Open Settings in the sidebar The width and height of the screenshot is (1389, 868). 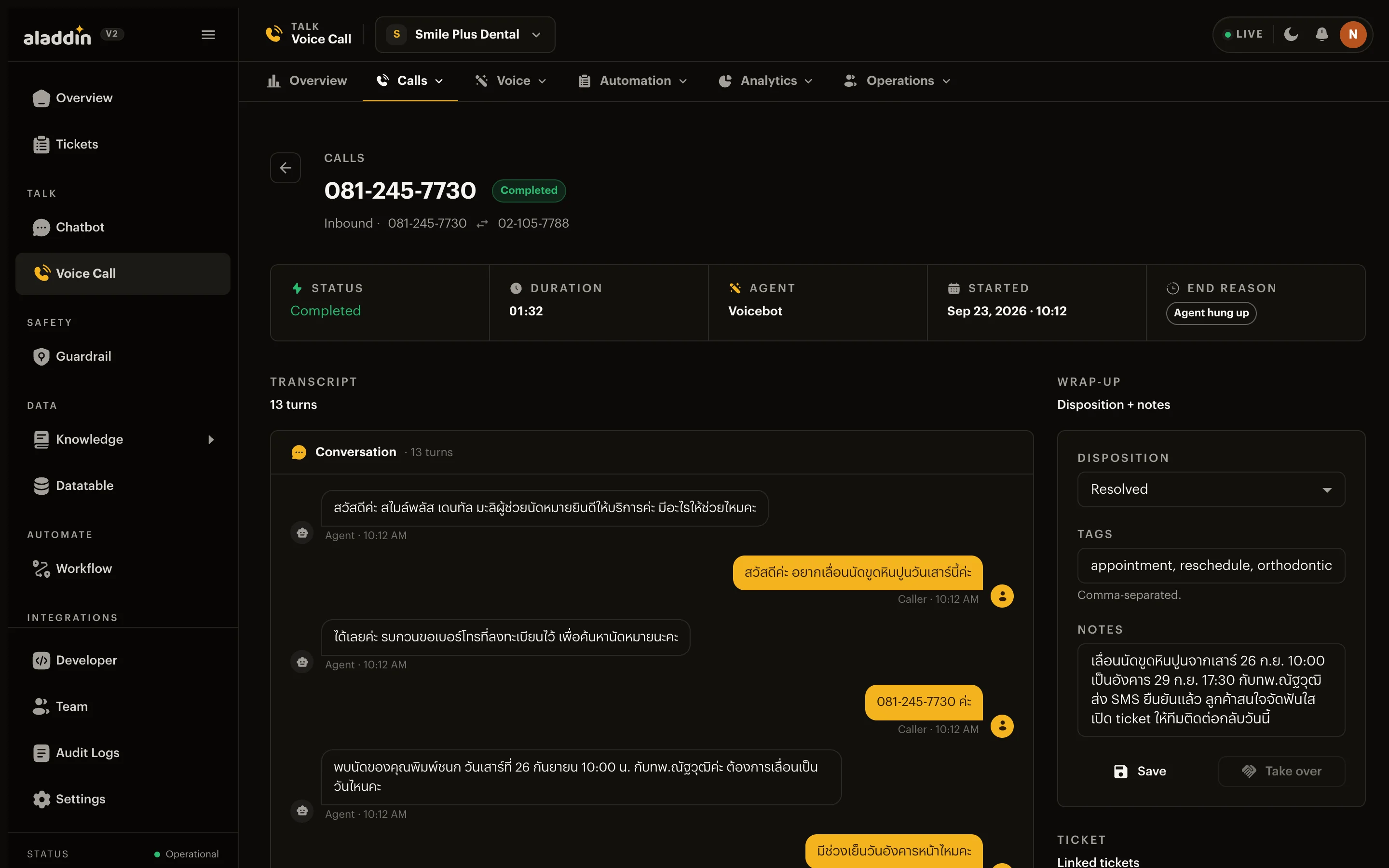(x=123, y=799)
